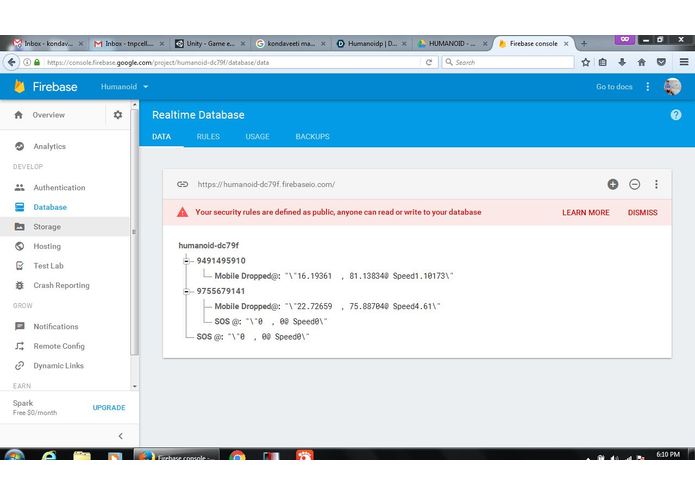This screenshot has width=695, height=494.
Task: Dismiss the security rules warning
Action: (x=642, y=212)
